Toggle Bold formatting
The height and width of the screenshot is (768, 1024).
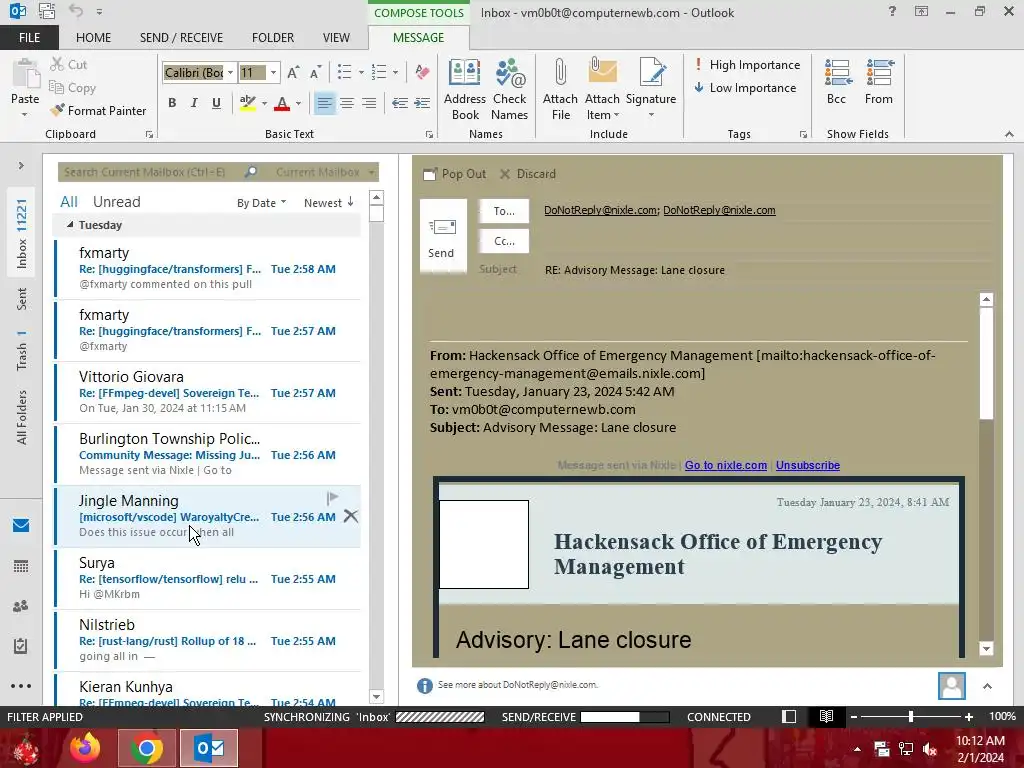(172, 103)
